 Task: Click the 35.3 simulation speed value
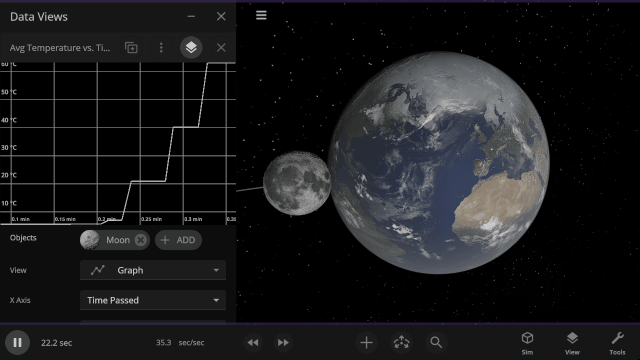coord(163,342)
